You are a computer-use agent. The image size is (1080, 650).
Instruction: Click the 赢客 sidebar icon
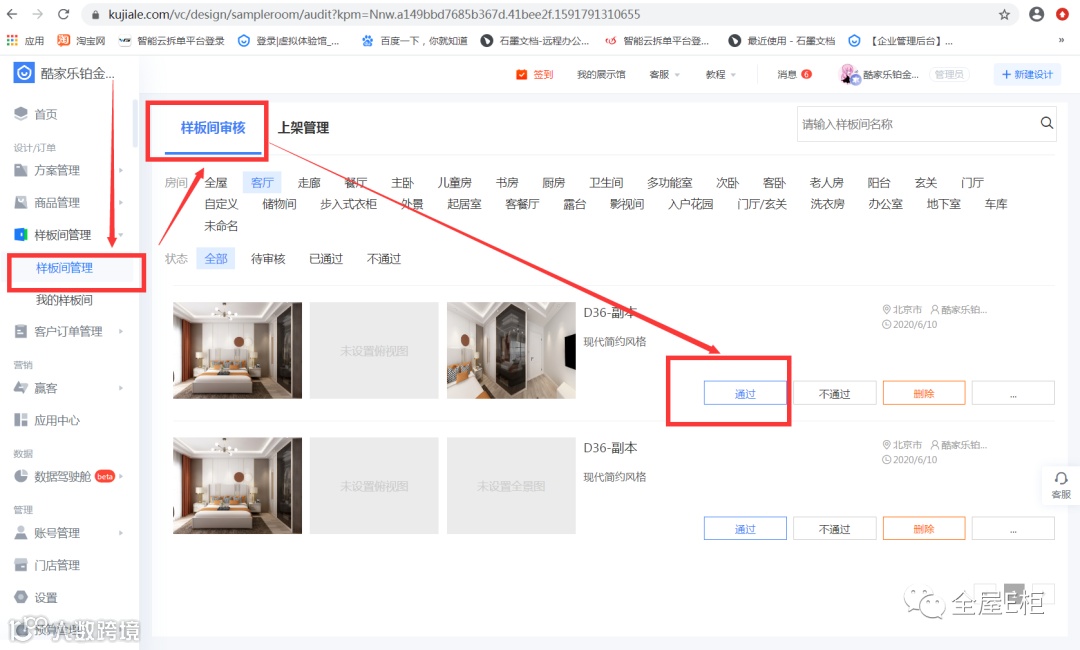pos(21,388)
